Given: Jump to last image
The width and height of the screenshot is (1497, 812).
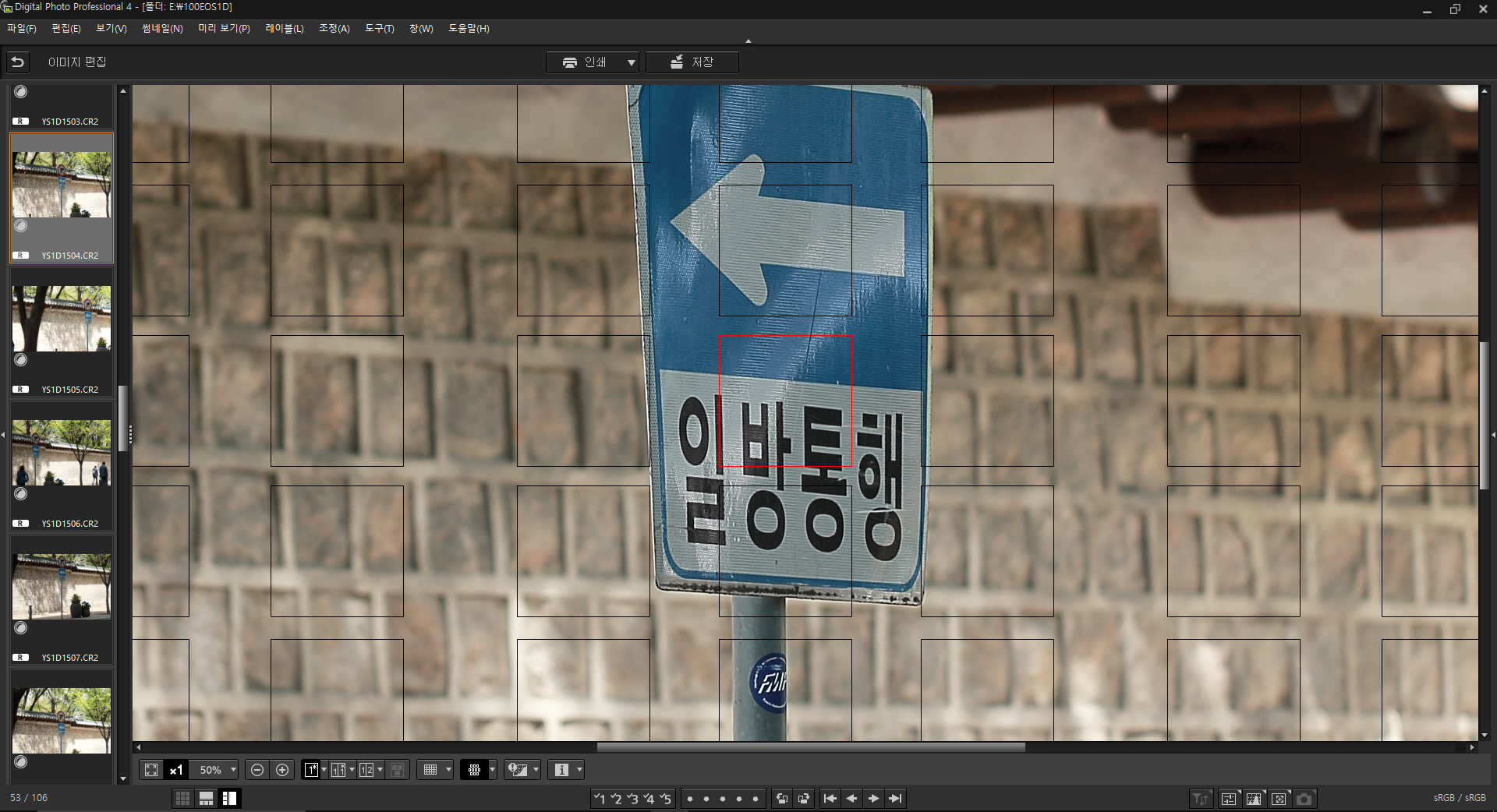Looking at the screenshot, I should (x=895, y=798).
